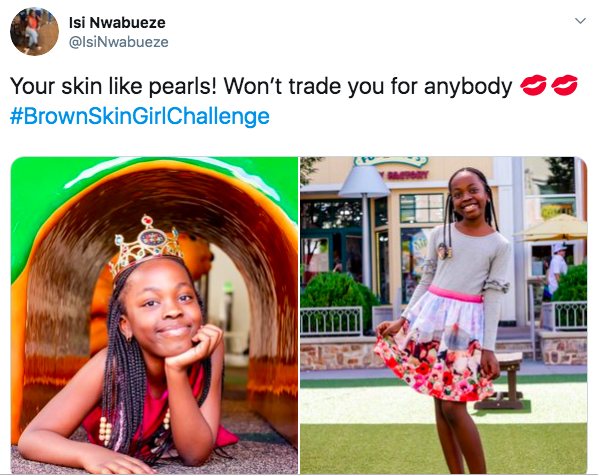598x476 pixels.
Task: Open the #BrownSkinGirlChallenge hashtag
Action: click(140, 116)
